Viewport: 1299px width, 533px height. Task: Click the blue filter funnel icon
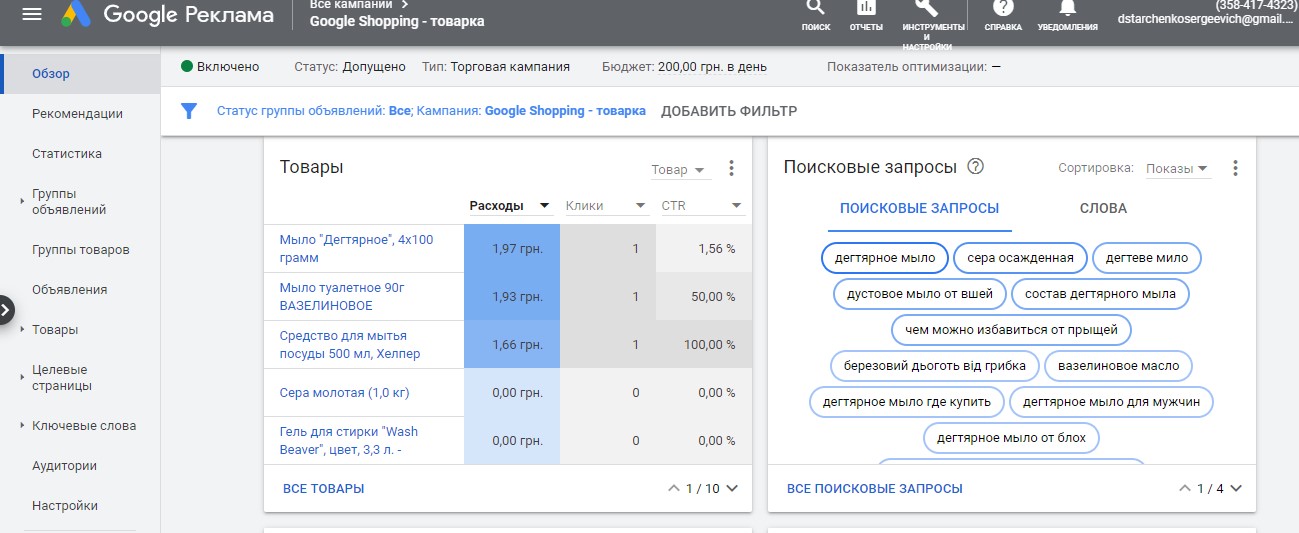point(189,111)
